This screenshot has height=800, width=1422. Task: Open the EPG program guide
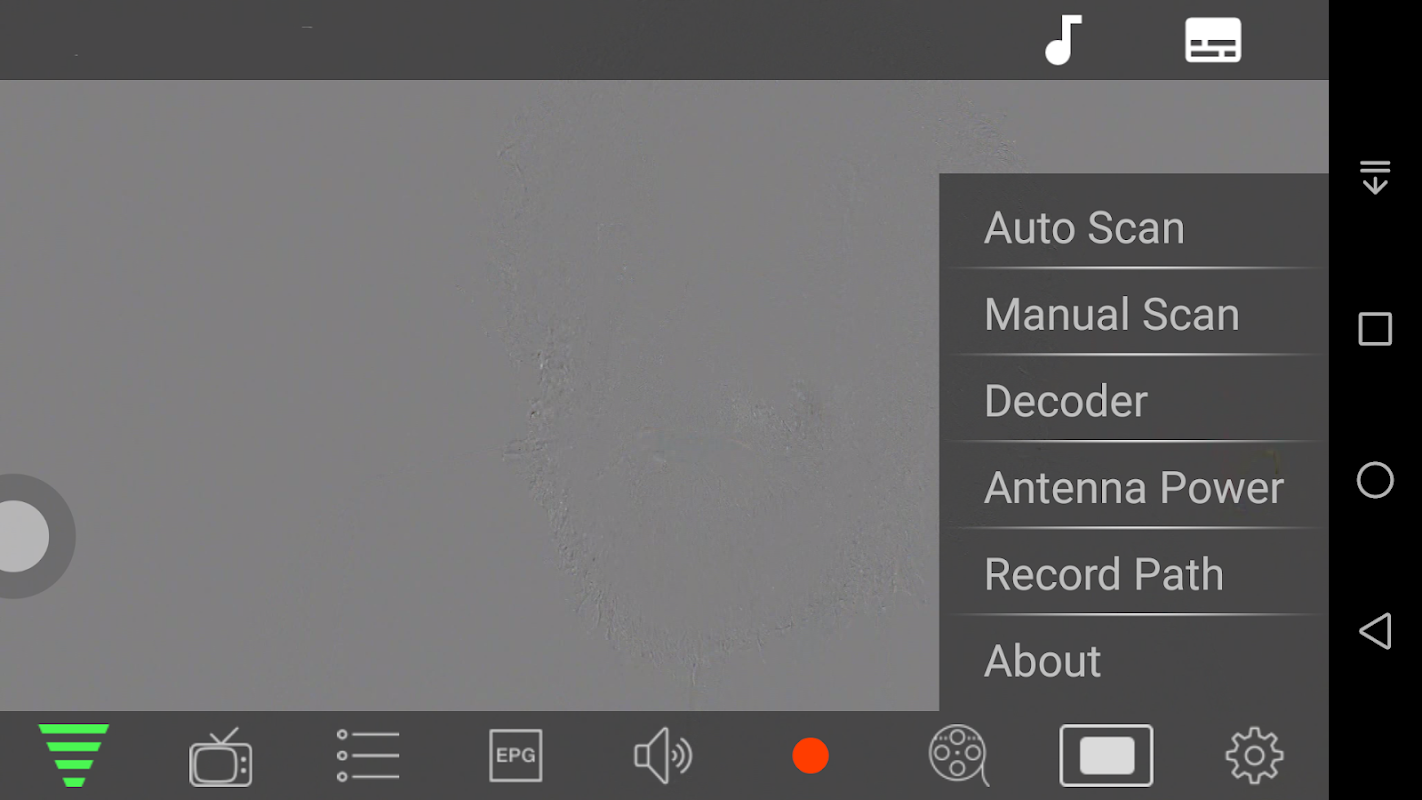pyautogui.click(x=516, y=755)
